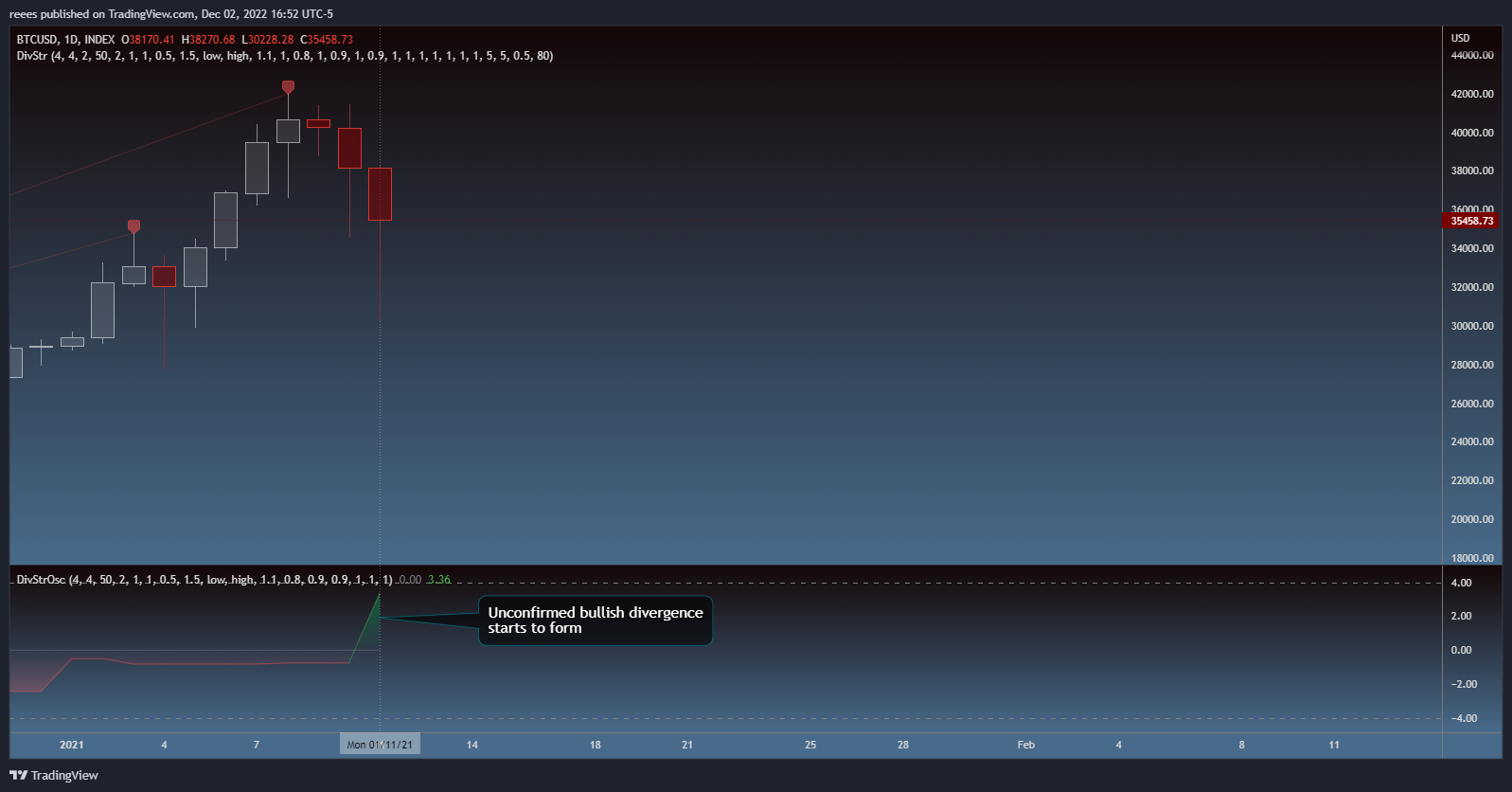Click the −4.00 oscillator axis label
The width and height of the screenshot is (1512, 792).
(1464, 718)
